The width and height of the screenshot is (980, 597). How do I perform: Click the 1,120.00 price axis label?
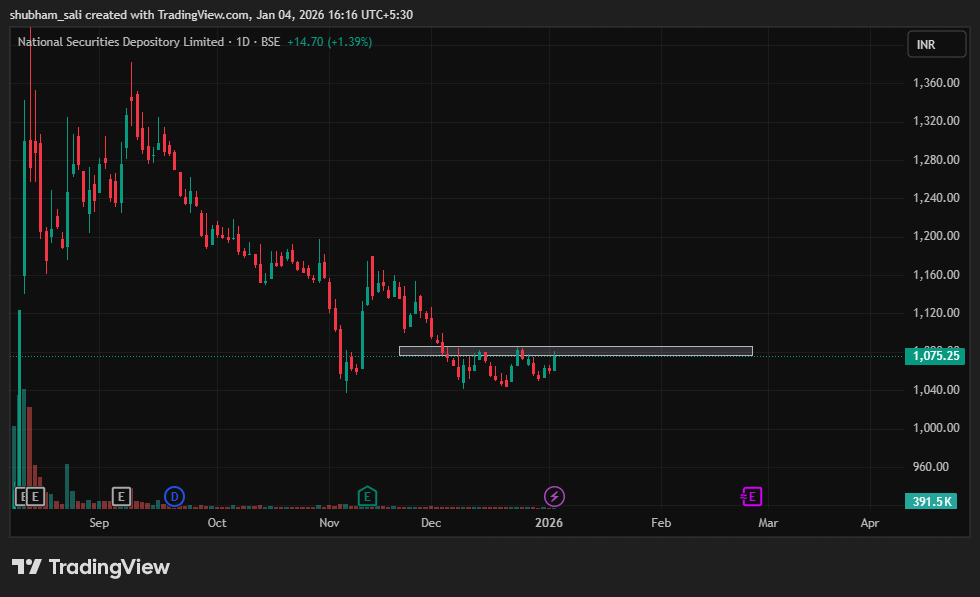936,313
